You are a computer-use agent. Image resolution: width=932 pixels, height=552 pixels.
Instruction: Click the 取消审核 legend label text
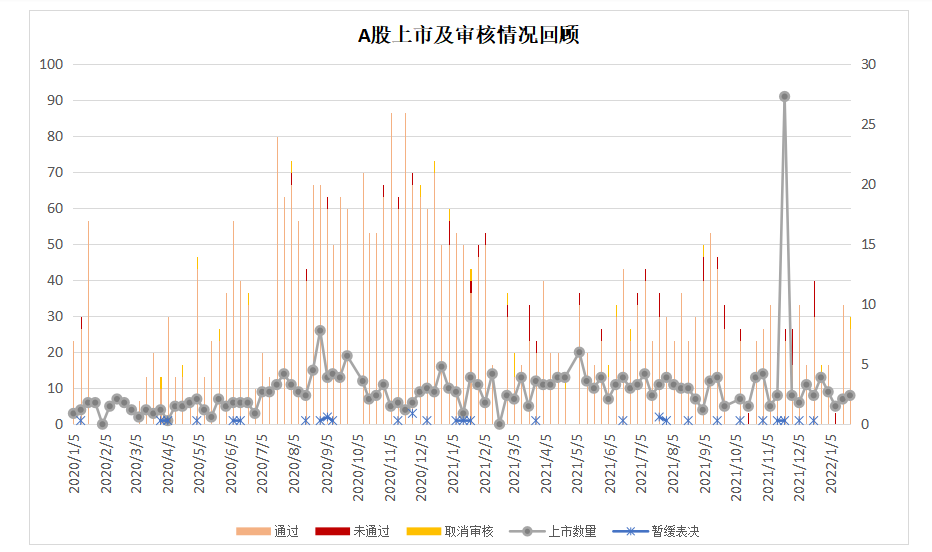coord(469,531)
